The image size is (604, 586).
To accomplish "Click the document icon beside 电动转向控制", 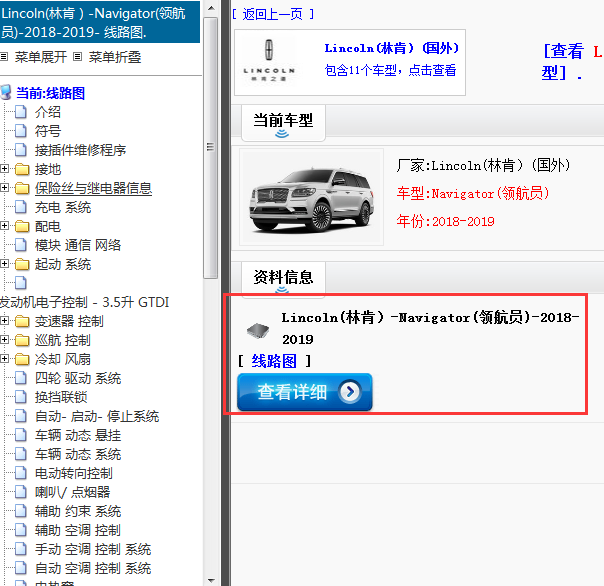I will point(21,473).
